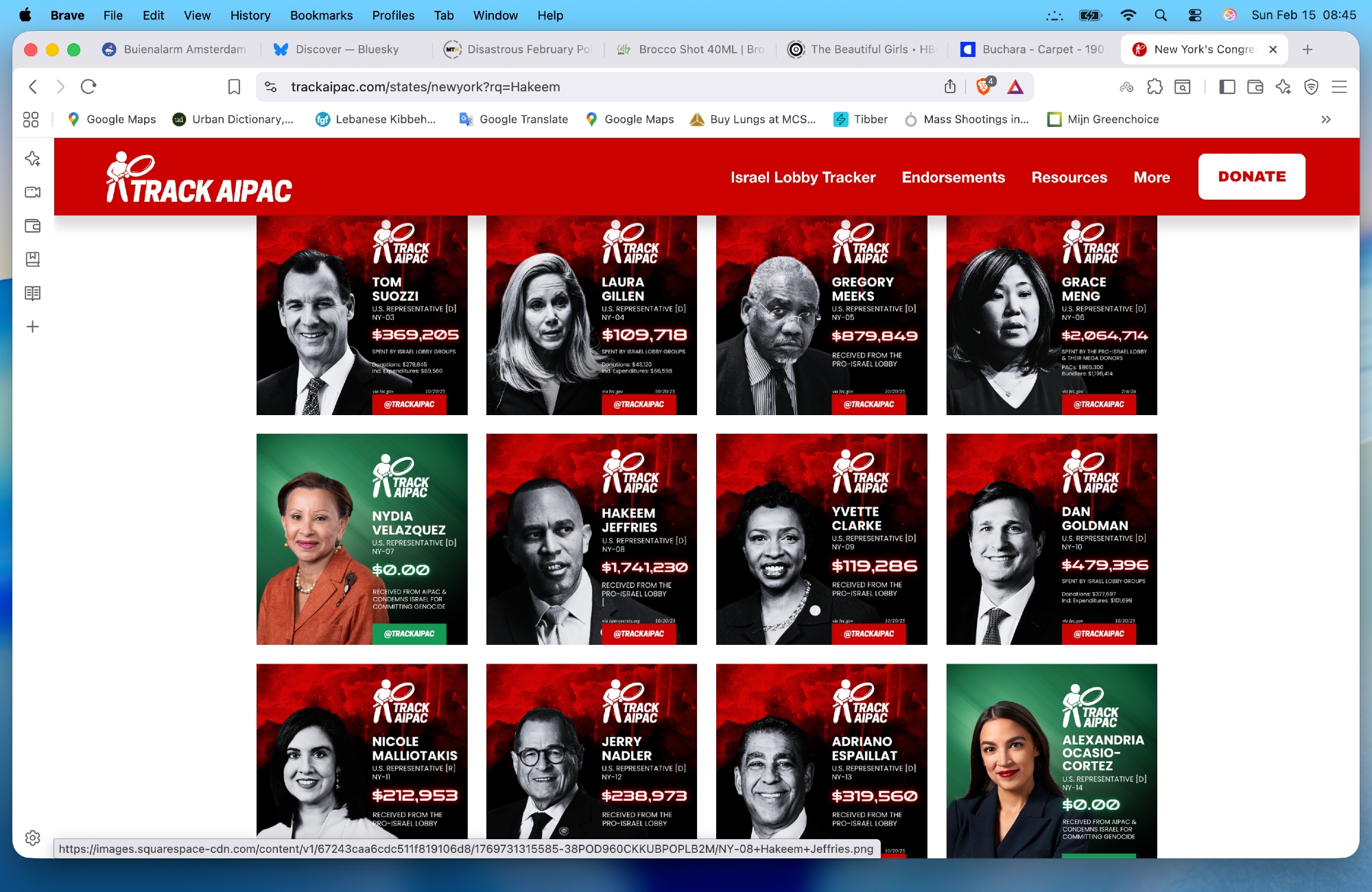Open Brave hamburger main menu

(1339, 86)
